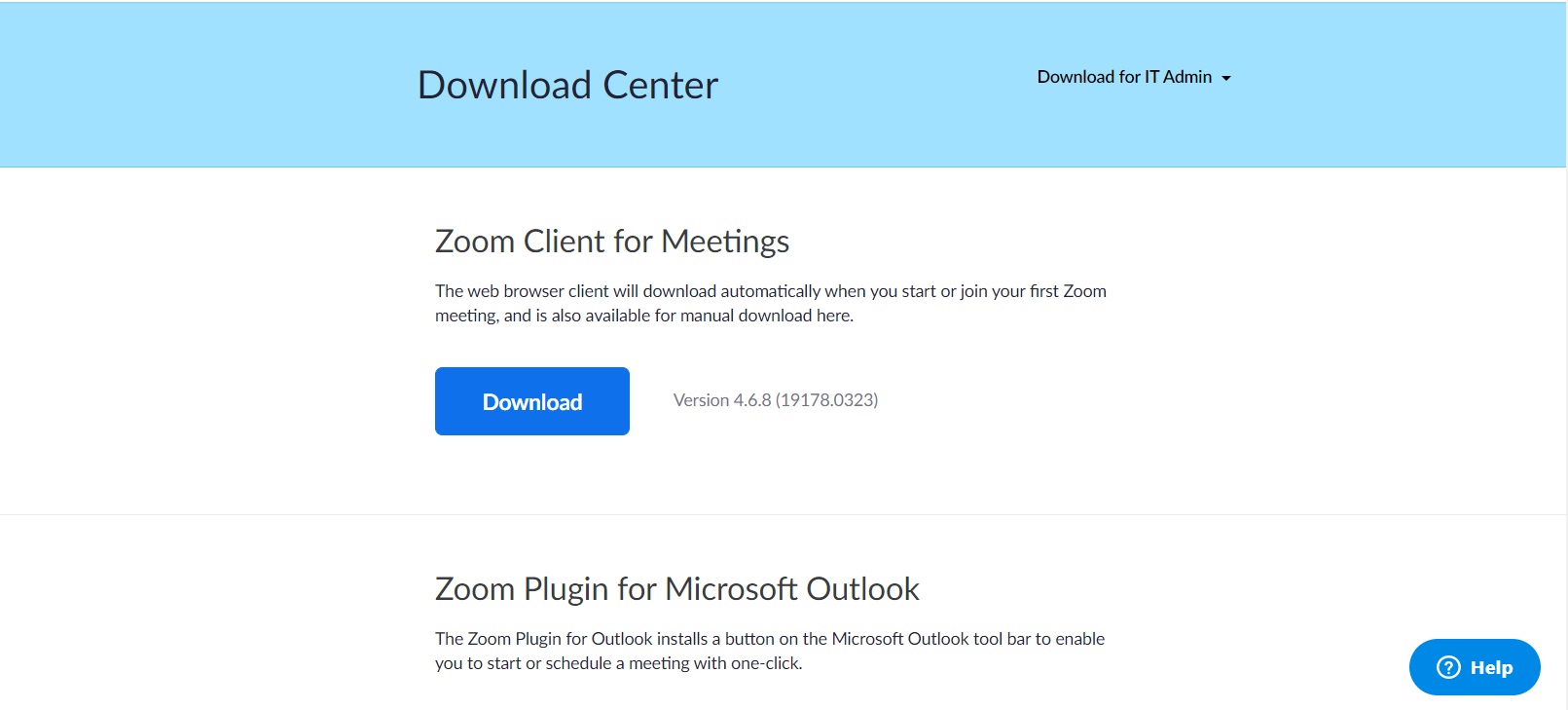Click the Version 4.6.8 (19178.0323) text
Screen dimensions: 1568x710
pyautogui.click(x=776, y=400)
